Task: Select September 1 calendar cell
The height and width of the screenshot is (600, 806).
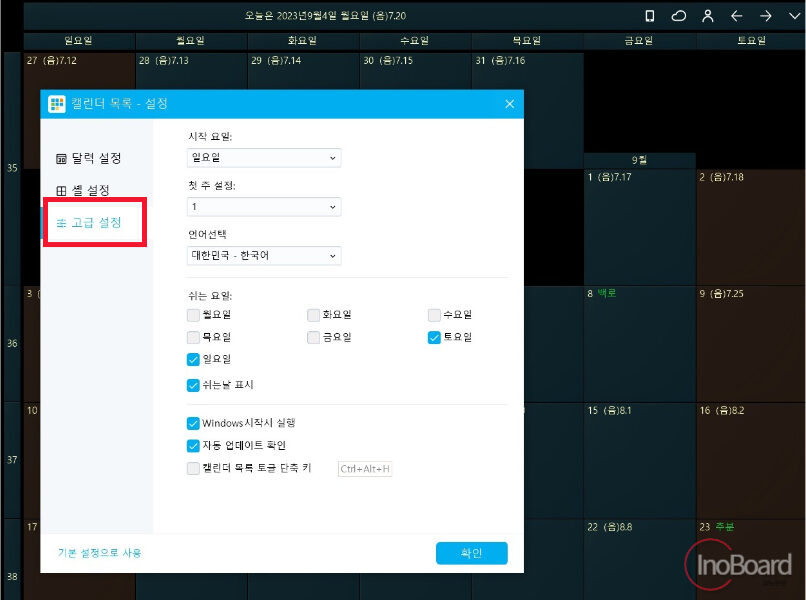Action: (639, 227)
